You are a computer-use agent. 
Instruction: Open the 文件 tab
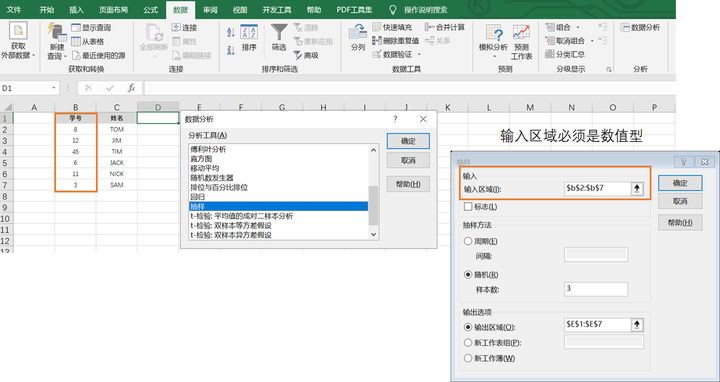14,10
